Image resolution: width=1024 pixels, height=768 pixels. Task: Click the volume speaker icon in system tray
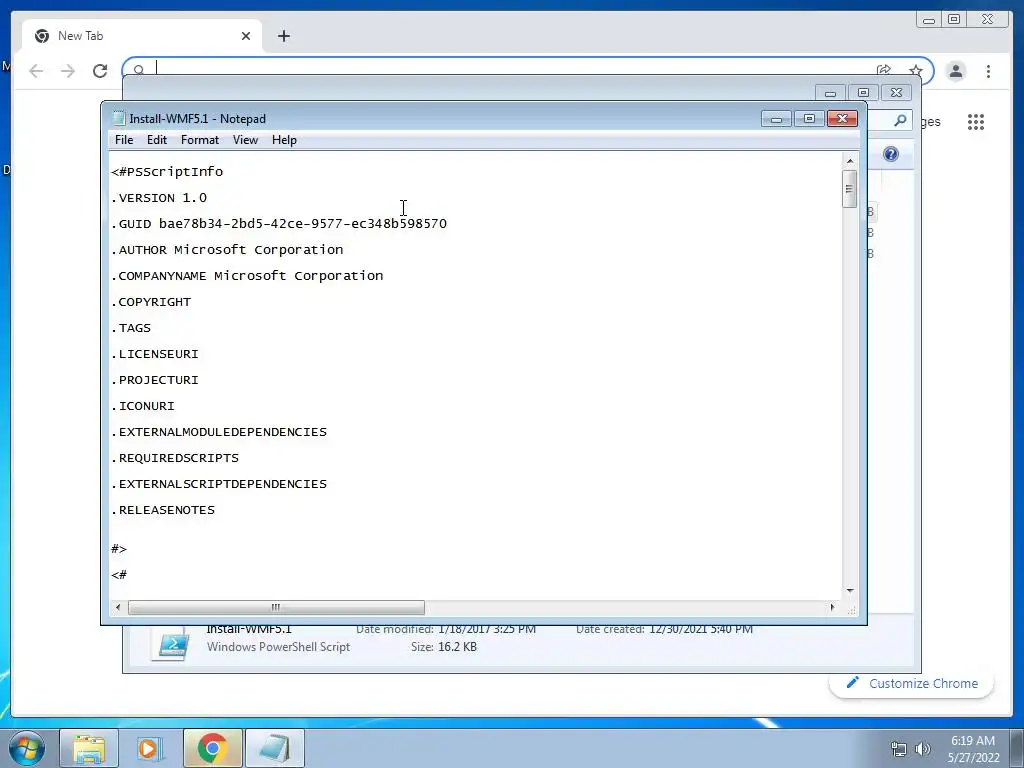pyautogui.click(x=922, y=749)
